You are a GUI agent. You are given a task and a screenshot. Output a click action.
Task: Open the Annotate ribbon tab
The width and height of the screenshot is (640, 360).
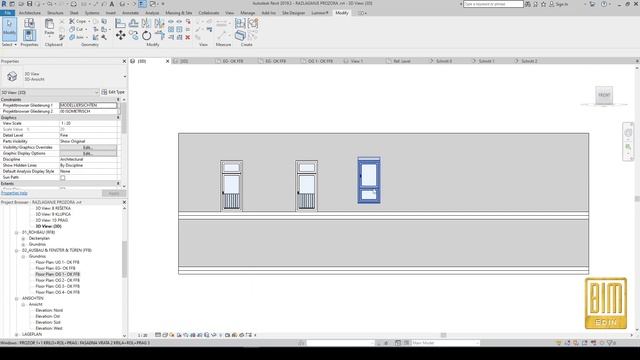click(130, 13)
